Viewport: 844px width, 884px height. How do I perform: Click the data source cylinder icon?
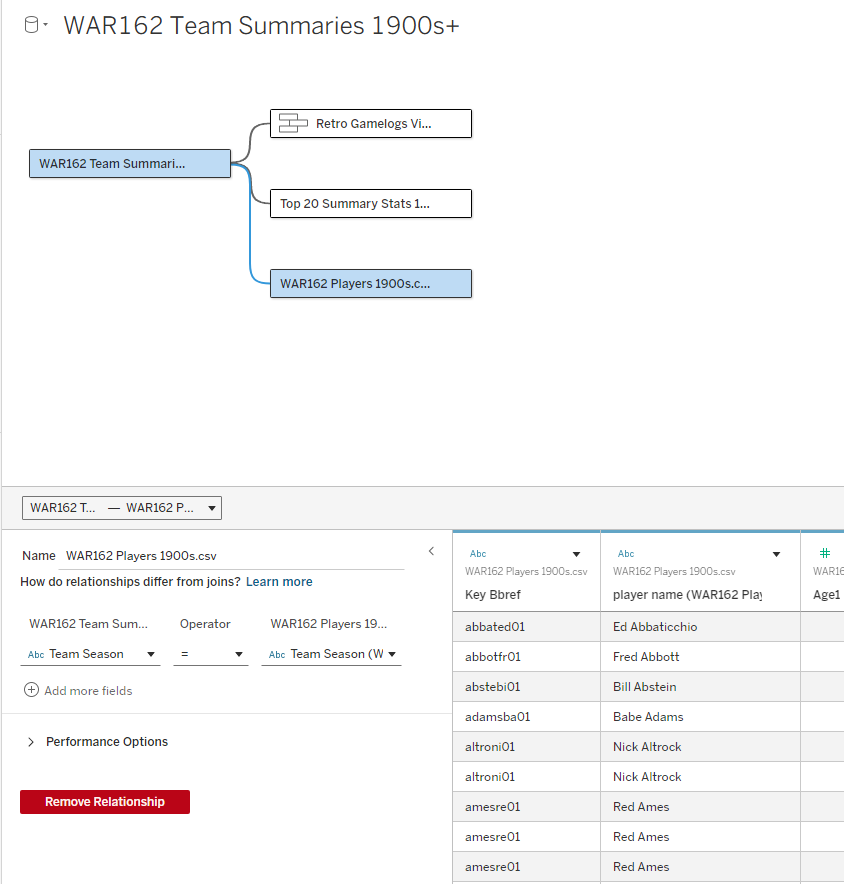pos(31,26)
